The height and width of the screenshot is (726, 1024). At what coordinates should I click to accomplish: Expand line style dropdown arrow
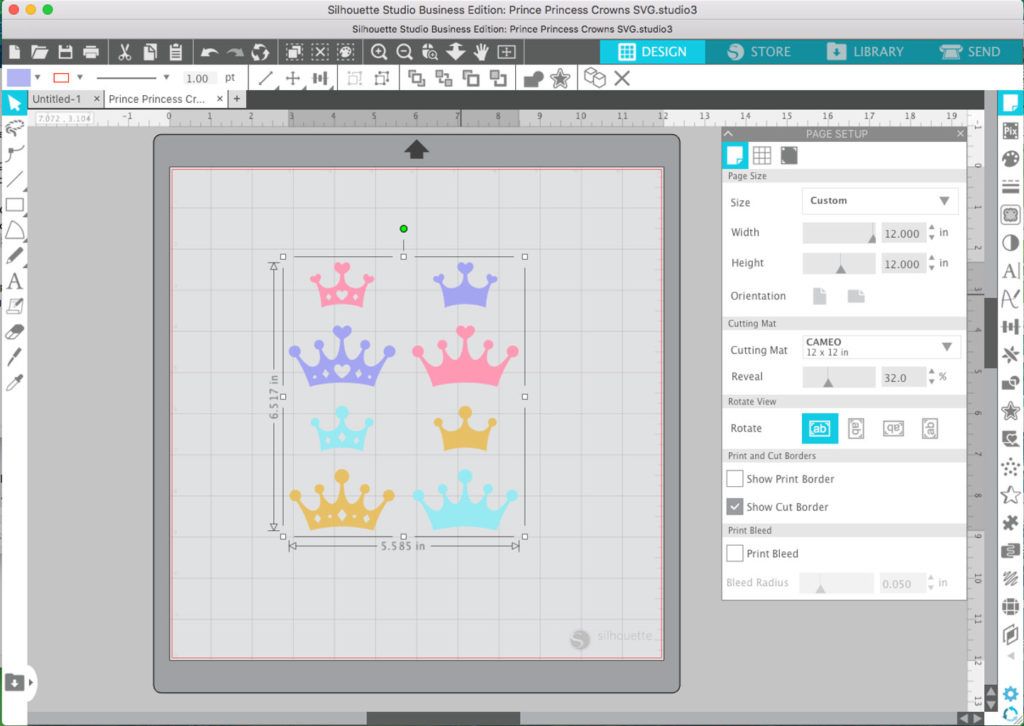click(167, 78)
